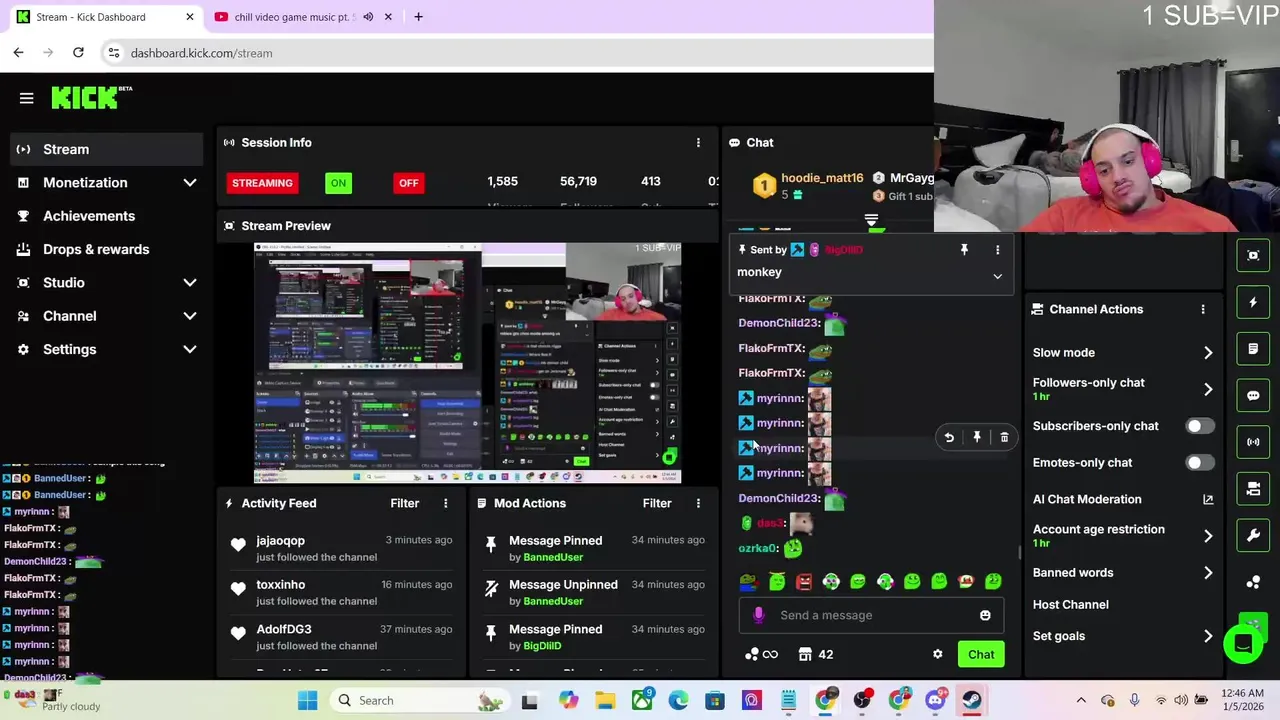
Task: Open Followers-only chat options arrow
Action: [x=1208, y=389]
